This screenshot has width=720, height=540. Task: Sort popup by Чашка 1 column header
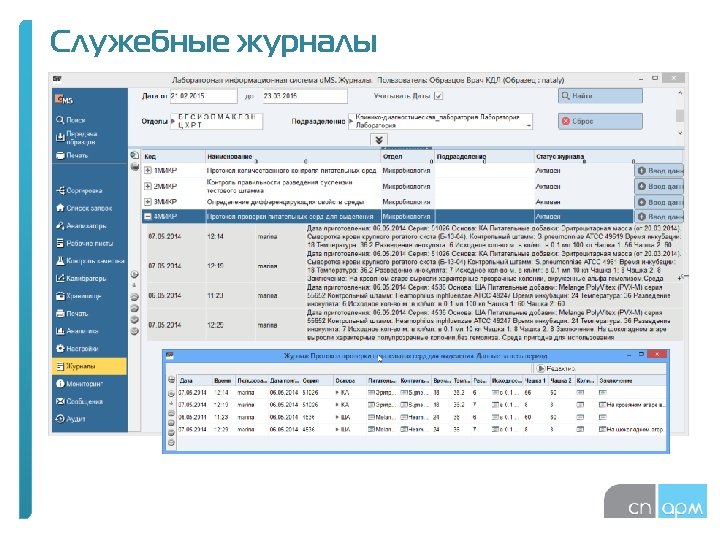[535, 381]
